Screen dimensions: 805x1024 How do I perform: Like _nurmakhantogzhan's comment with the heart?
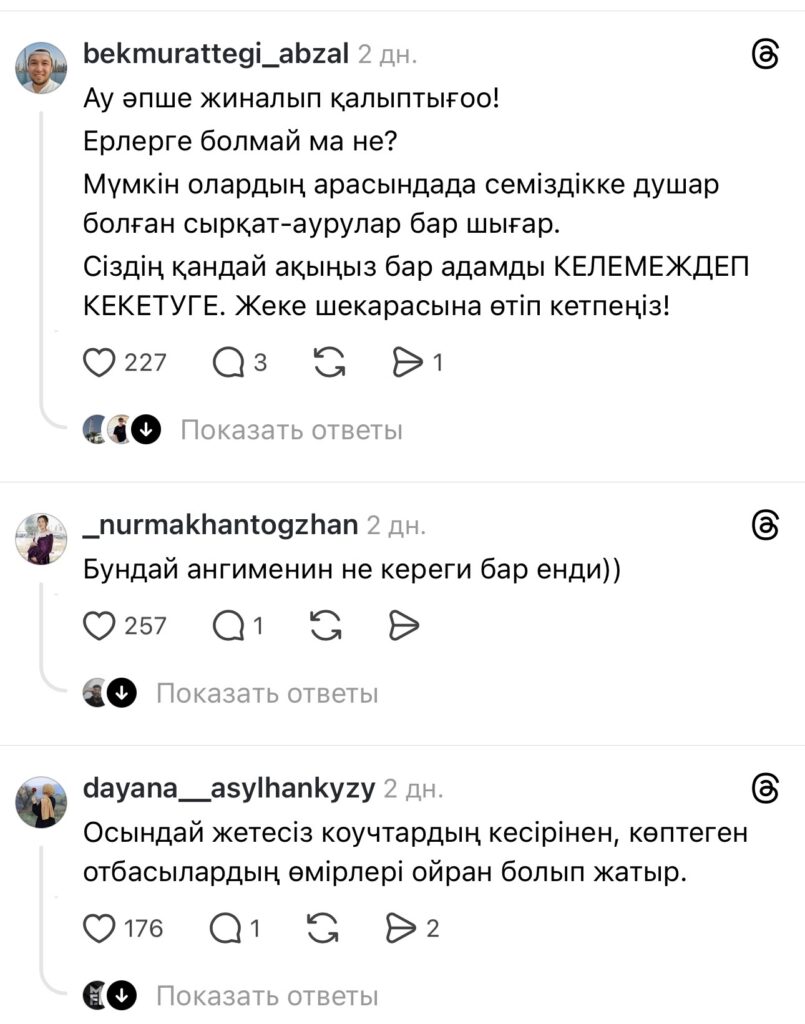pos(100,626)
